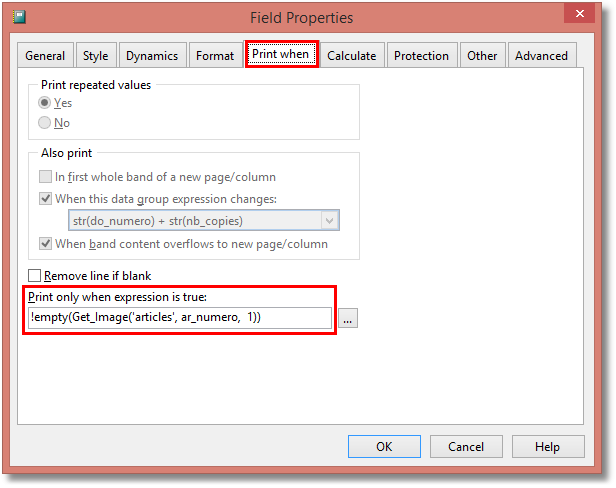616x488 pixels.
Task: Toggle When this data group expression changes
Action: point(46,198)
